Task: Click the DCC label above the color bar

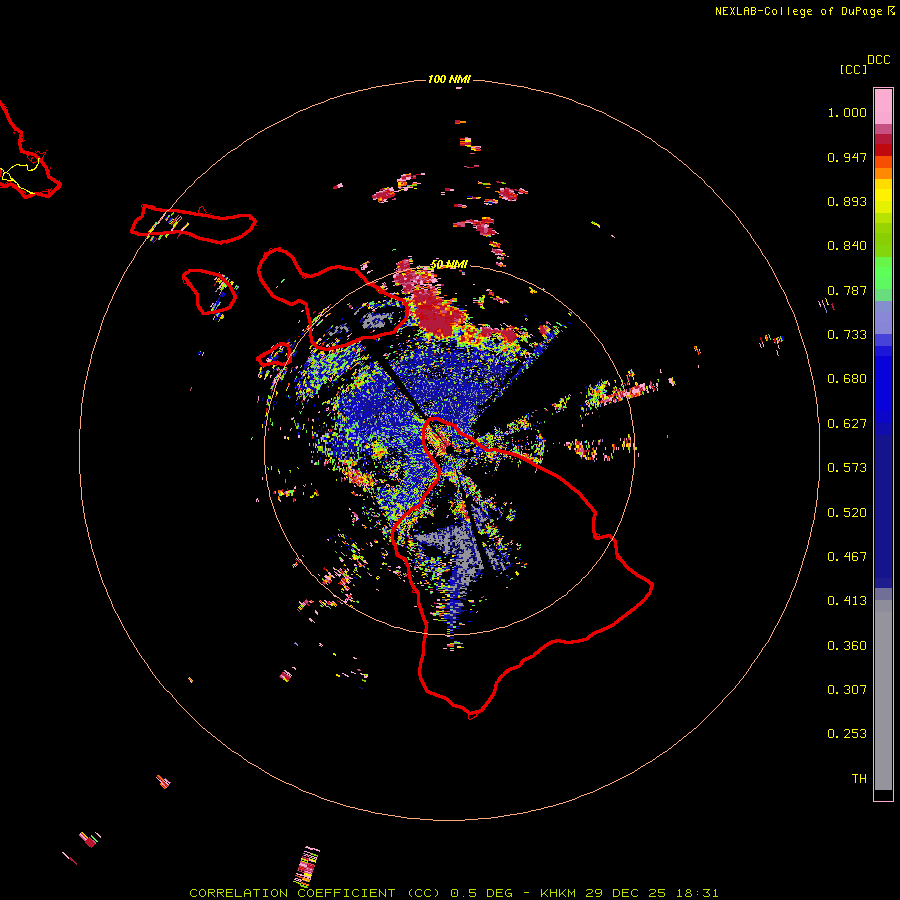Action: coord(878,60)
